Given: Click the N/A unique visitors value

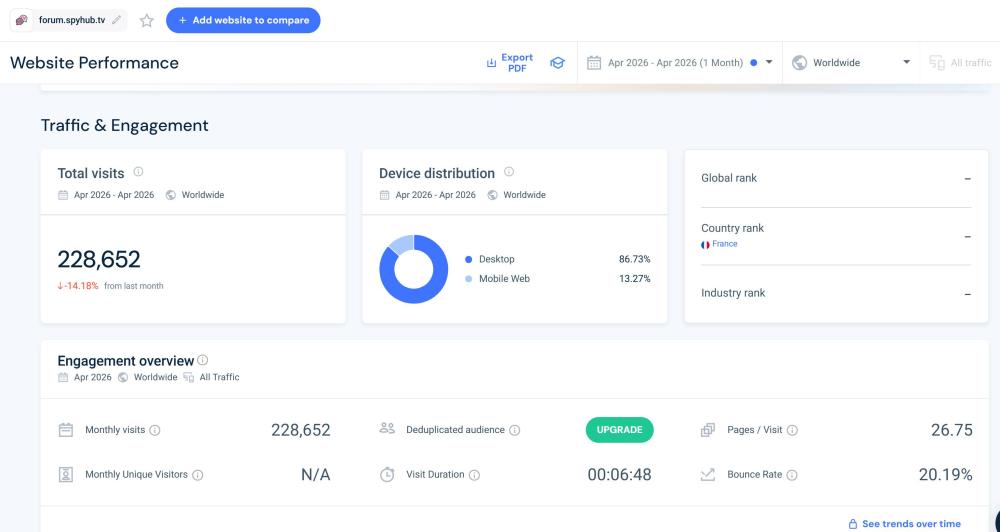Looking at the screenshot, I should (x=316, y=475).
